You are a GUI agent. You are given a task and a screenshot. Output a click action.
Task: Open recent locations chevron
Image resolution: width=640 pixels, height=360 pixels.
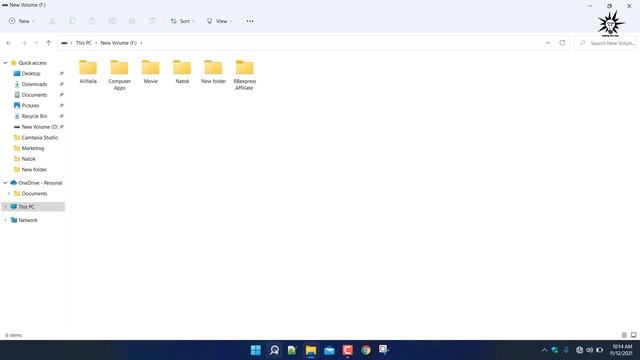[x=36, y=43]
